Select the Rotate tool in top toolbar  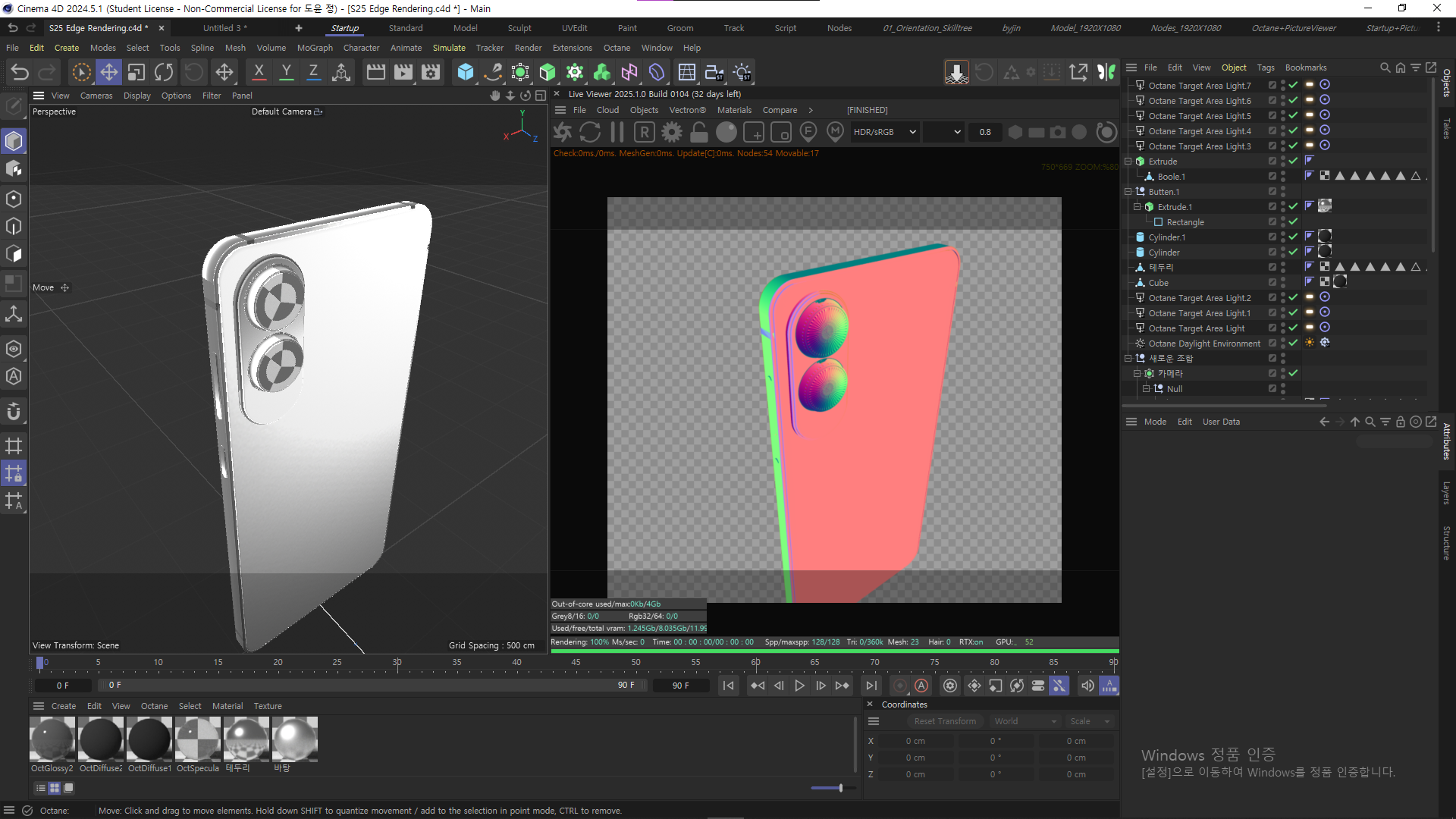click(x=164, y=72)
